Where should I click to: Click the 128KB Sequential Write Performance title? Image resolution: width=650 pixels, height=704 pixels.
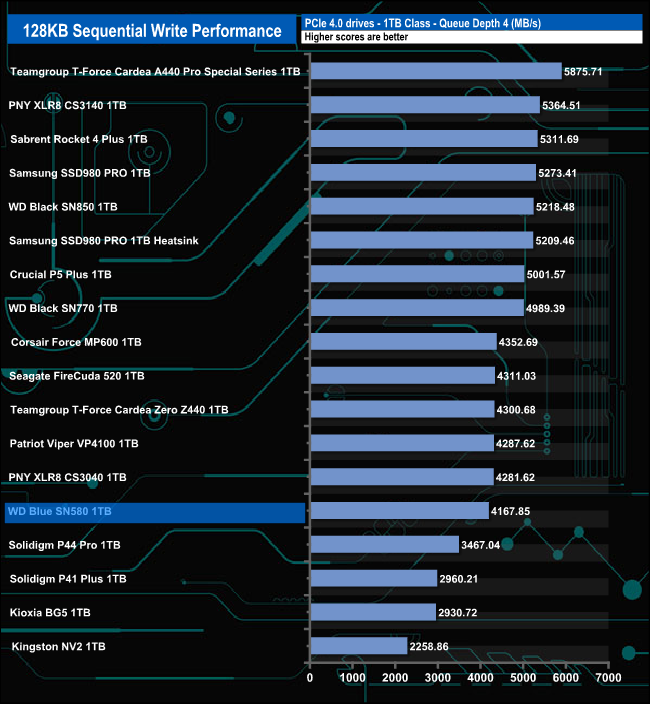152,31
